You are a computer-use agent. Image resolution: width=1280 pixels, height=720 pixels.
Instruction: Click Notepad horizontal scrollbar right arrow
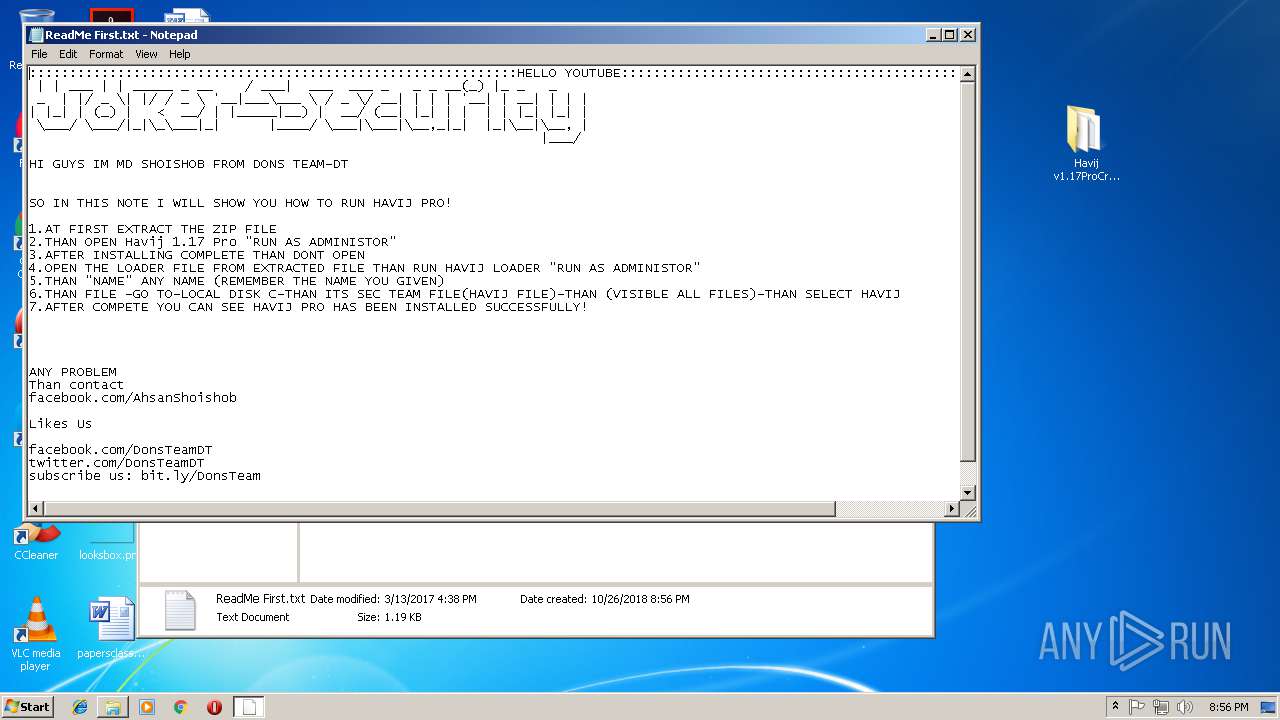[x=952, y=509]
